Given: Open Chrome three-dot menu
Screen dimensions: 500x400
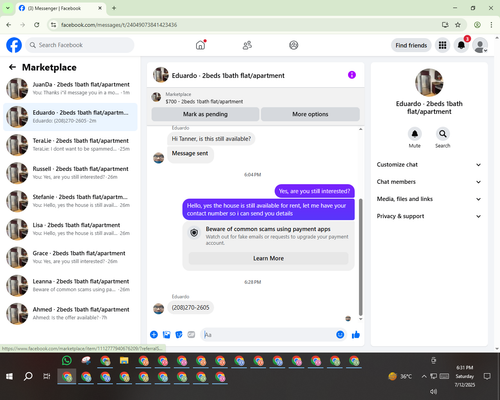Looking at the screenshot, I should point(491,25).
